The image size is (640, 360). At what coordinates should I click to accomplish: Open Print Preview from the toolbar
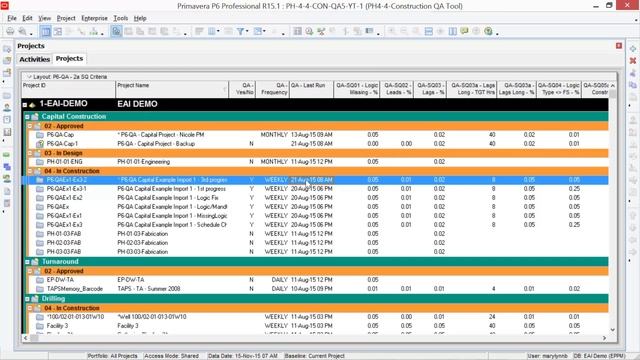click(x=22, y=31)
